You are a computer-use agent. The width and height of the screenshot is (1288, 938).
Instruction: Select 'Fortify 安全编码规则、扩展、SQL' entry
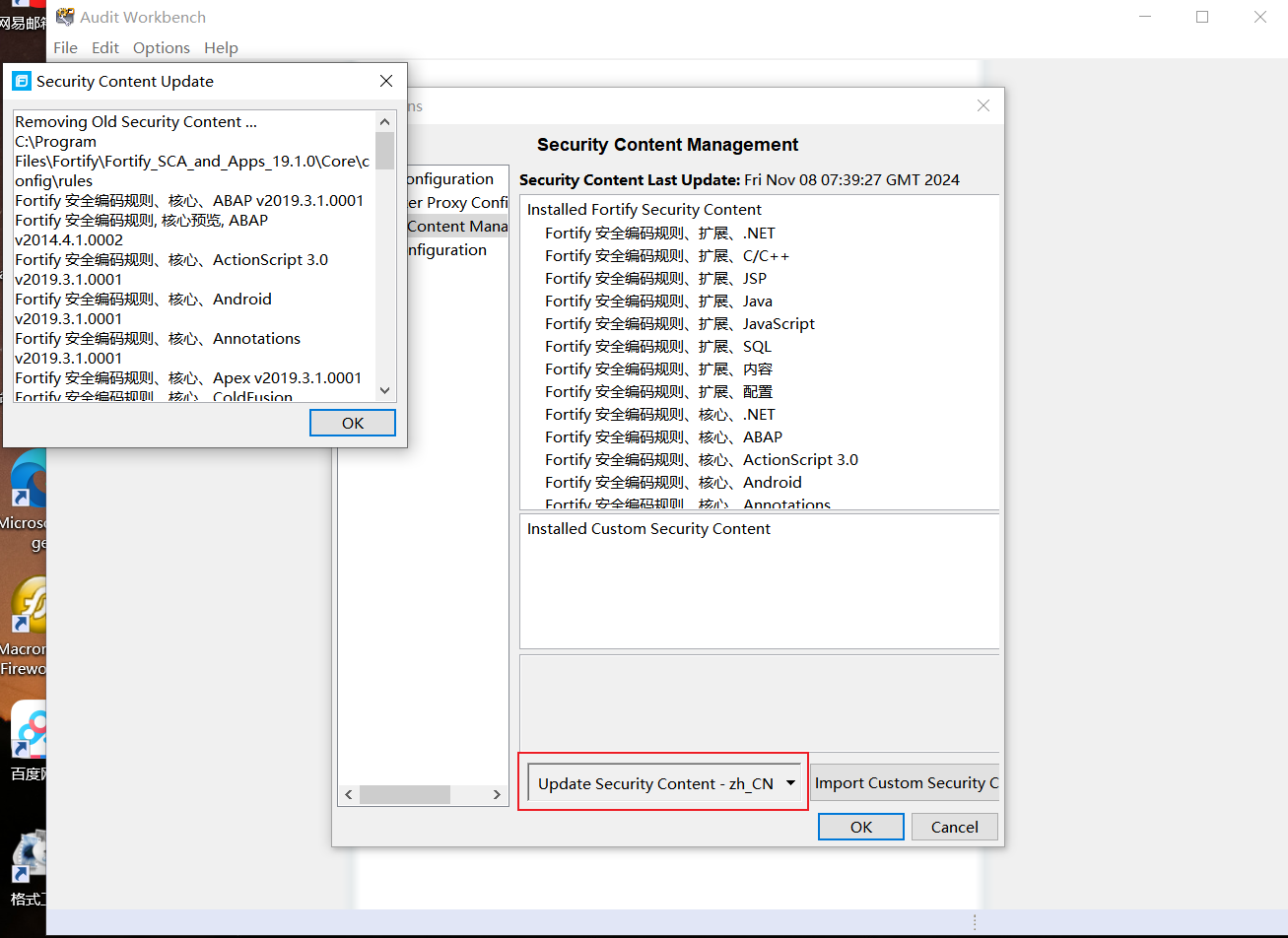658,347
